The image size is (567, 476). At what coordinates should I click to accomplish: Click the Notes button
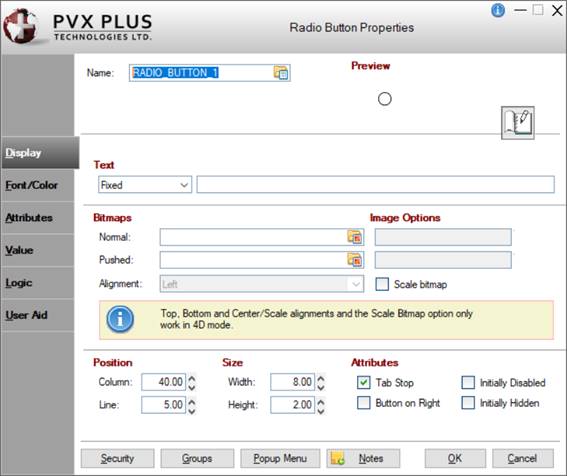point(363,459)
